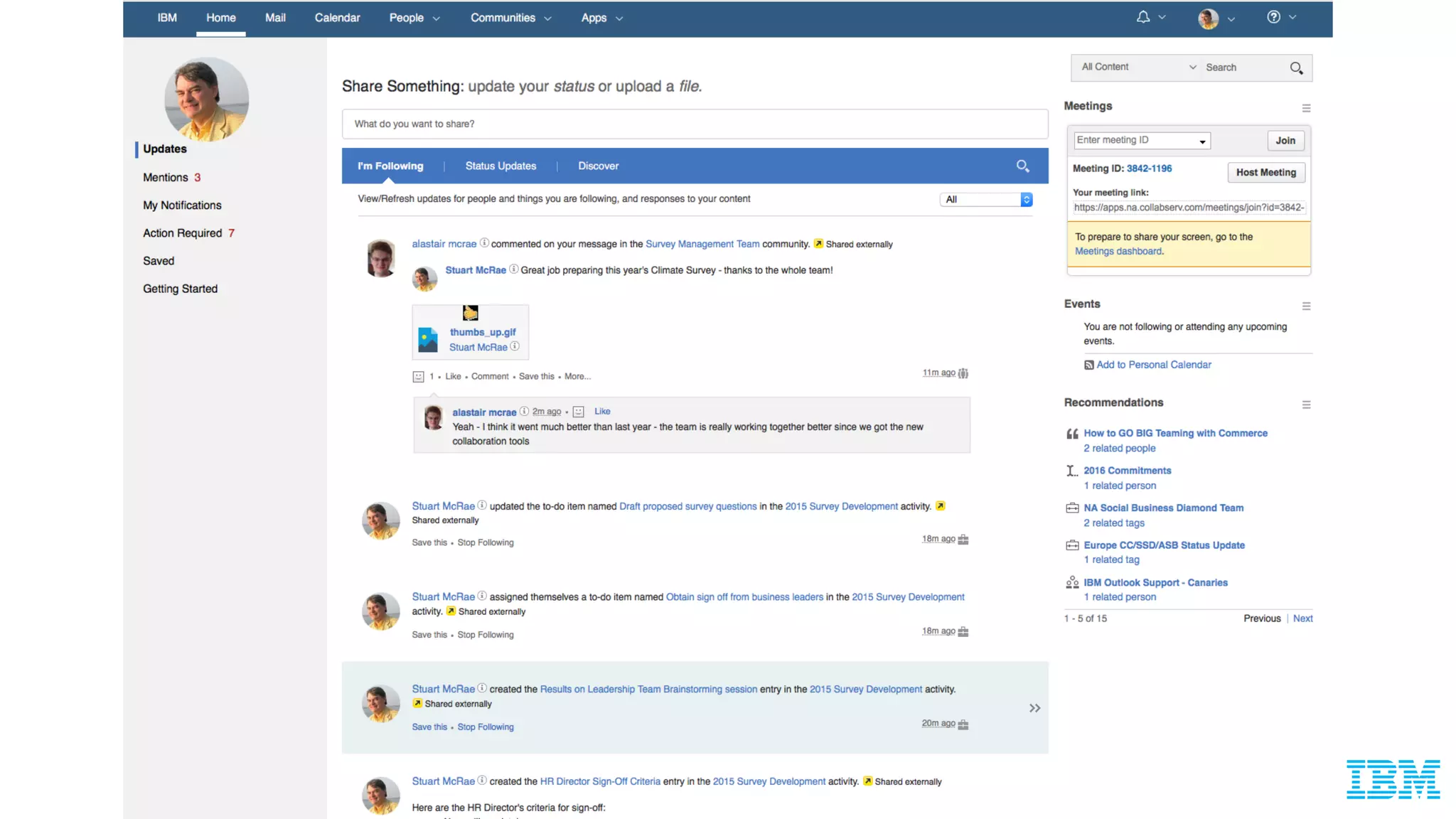This screenshot has height=819, width=1456.
Task: Click the notifications bell icon
Action: point(1142,17)
